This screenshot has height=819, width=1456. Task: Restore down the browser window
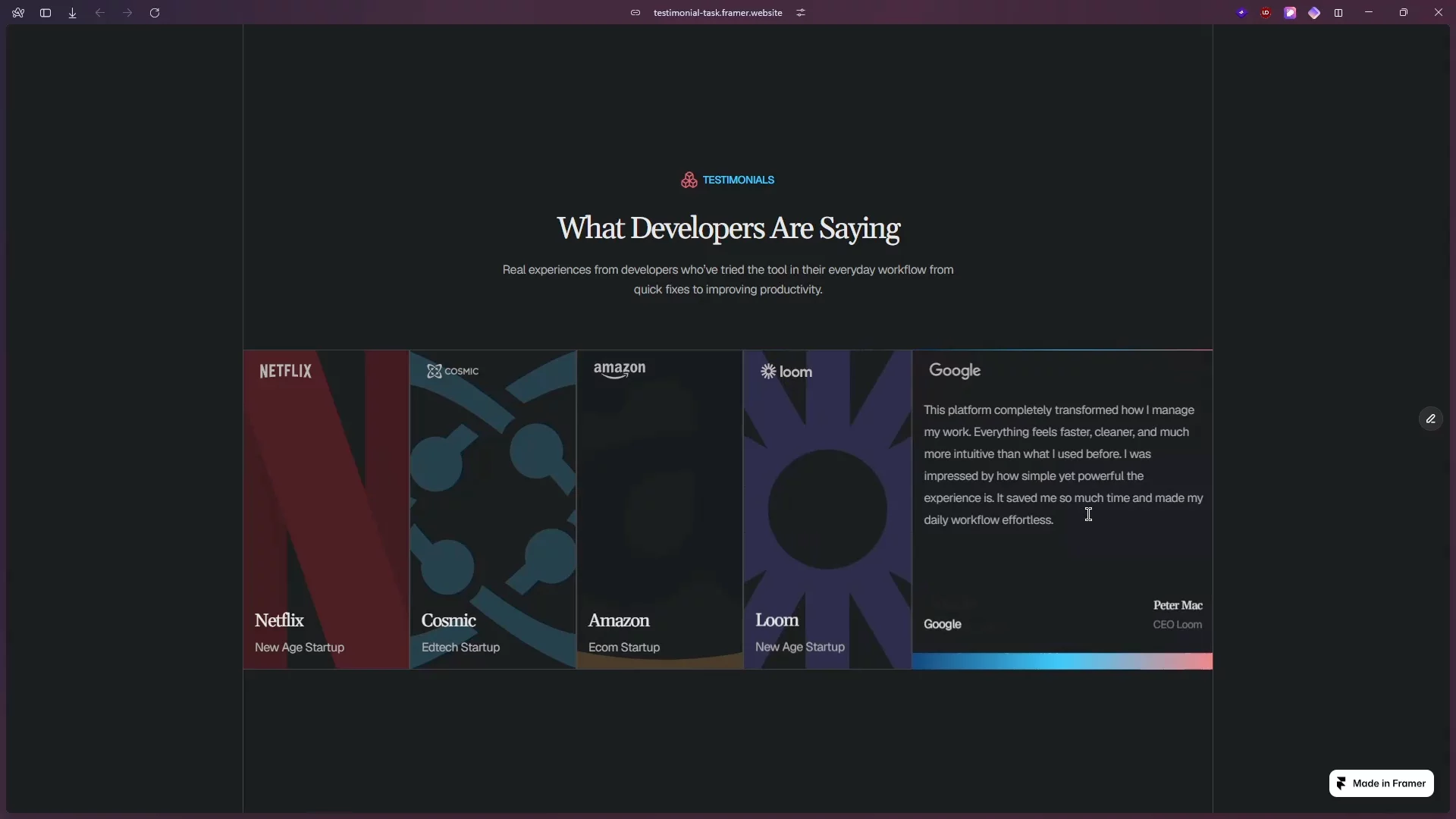(x=1404, y=13)
